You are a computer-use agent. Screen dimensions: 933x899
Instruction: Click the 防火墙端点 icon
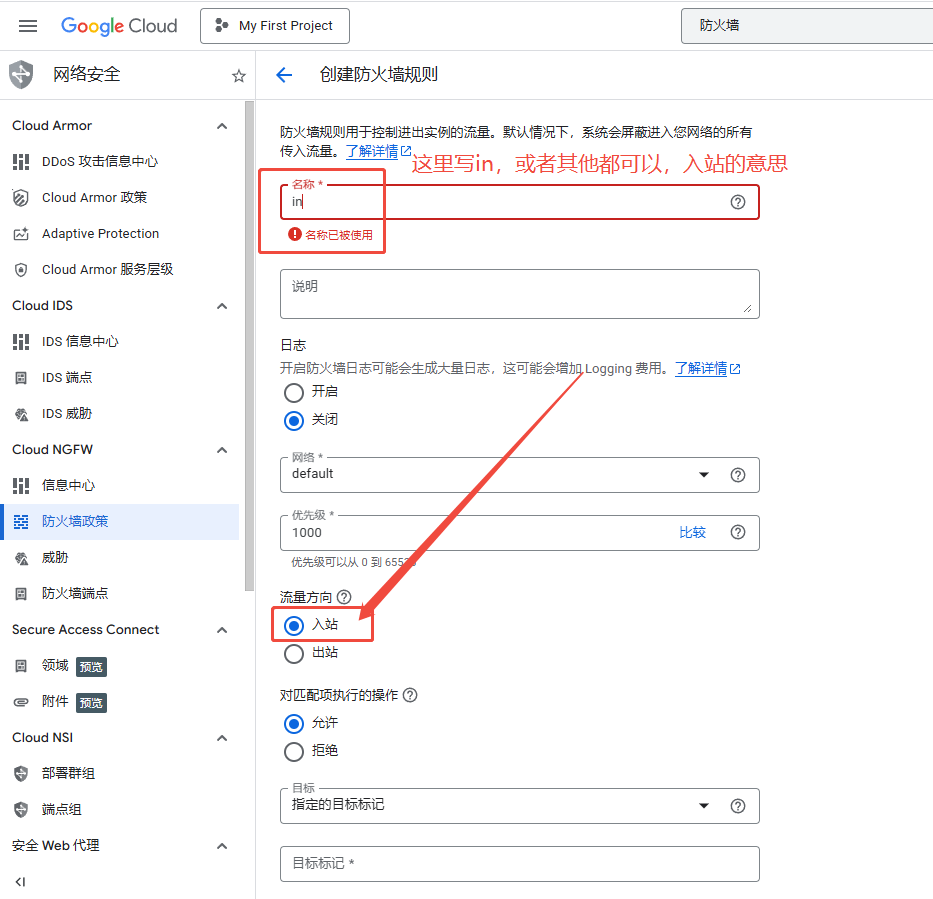point(21,594)
